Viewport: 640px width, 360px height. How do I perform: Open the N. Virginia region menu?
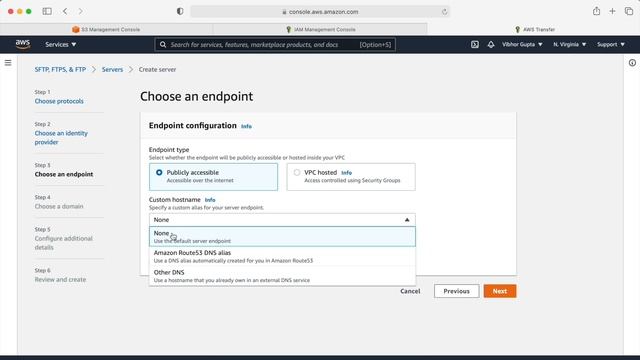click(570, 44)
